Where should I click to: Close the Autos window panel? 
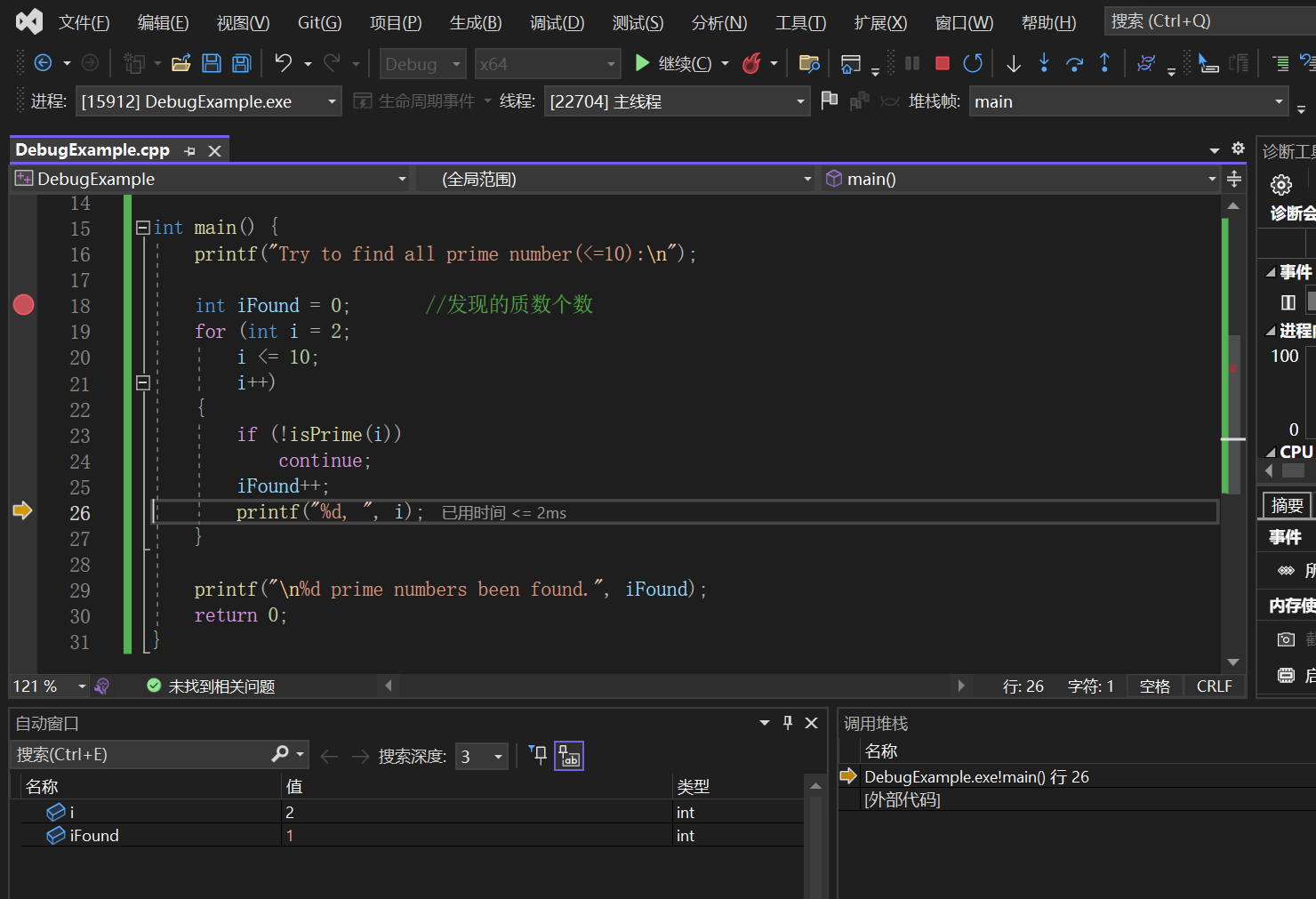(x=811, y=723)
